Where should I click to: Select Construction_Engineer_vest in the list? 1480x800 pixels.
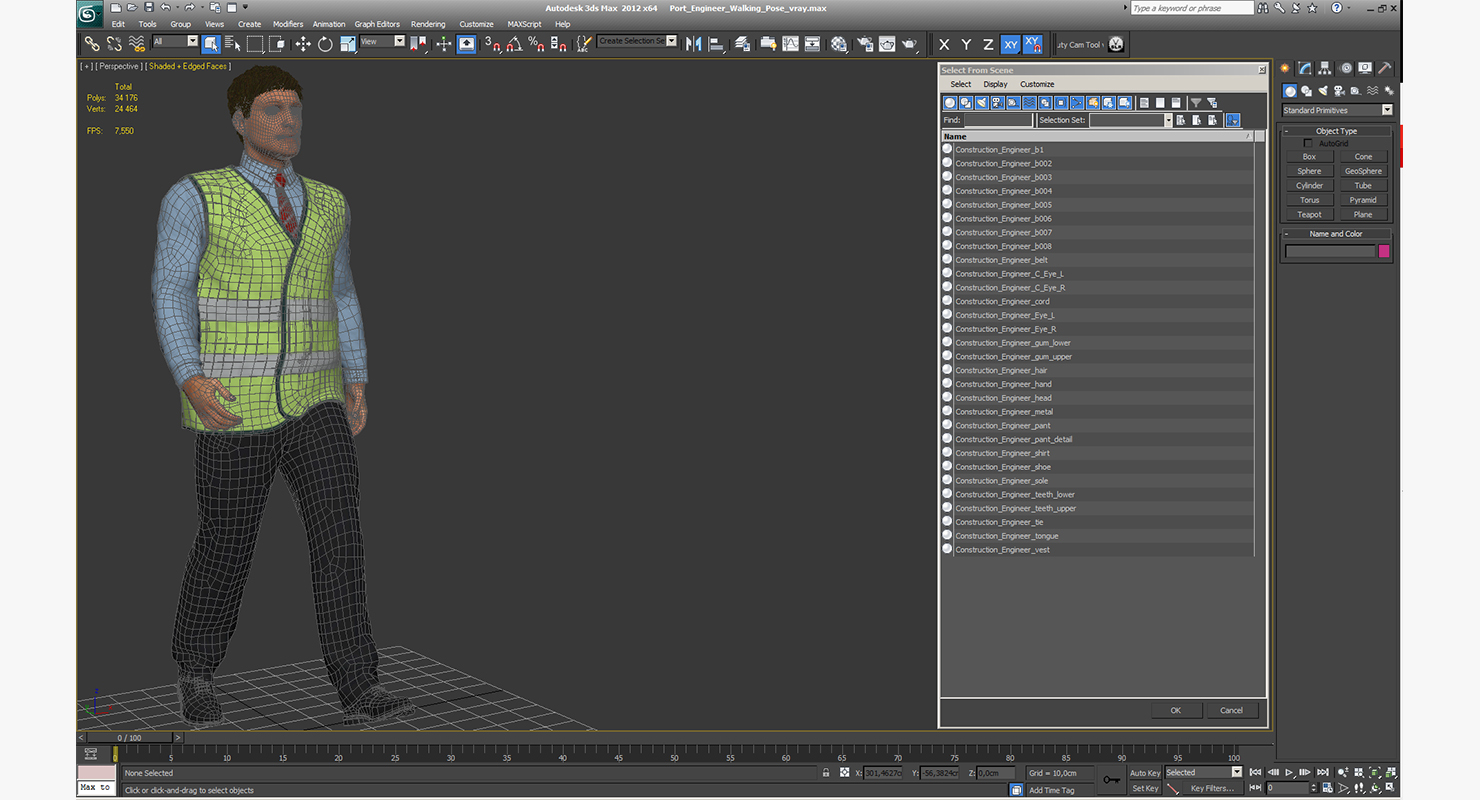click(x=1097, y=549)
